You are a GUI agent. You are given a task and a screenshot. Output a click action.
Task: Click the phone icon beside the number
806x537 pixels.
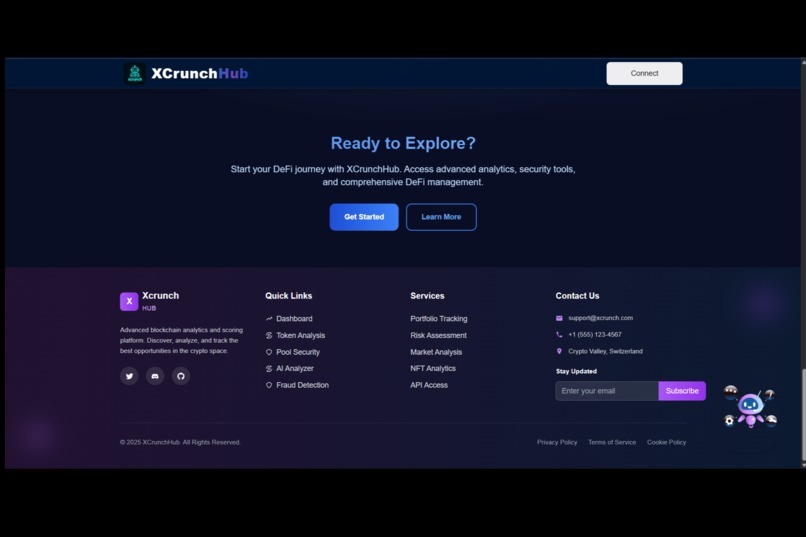[559, 335]
